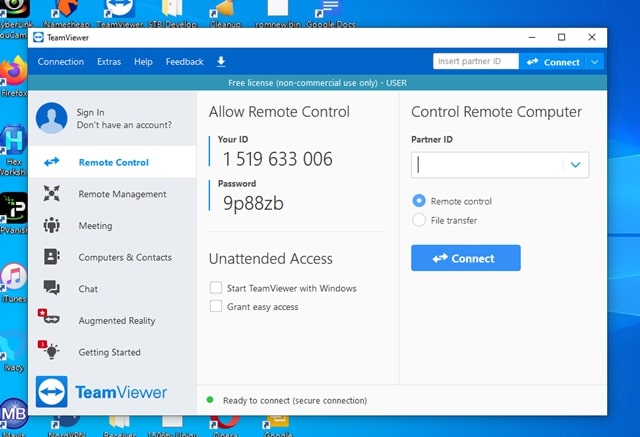Click the password text 9p88zb

[253, 203]
